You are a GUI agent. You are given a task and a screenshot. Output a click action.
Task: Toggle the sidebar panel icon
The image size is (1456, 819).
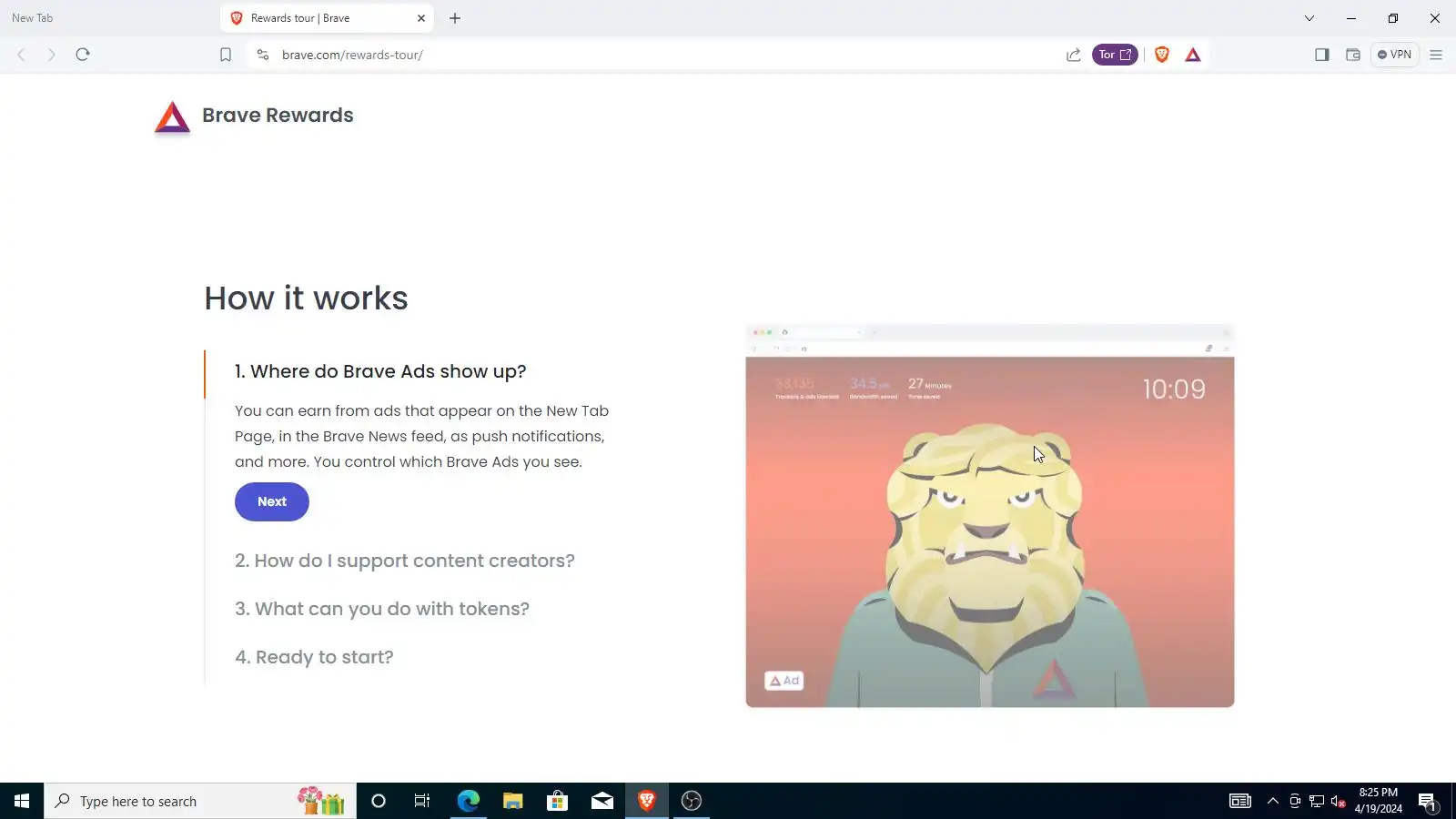1322,55
